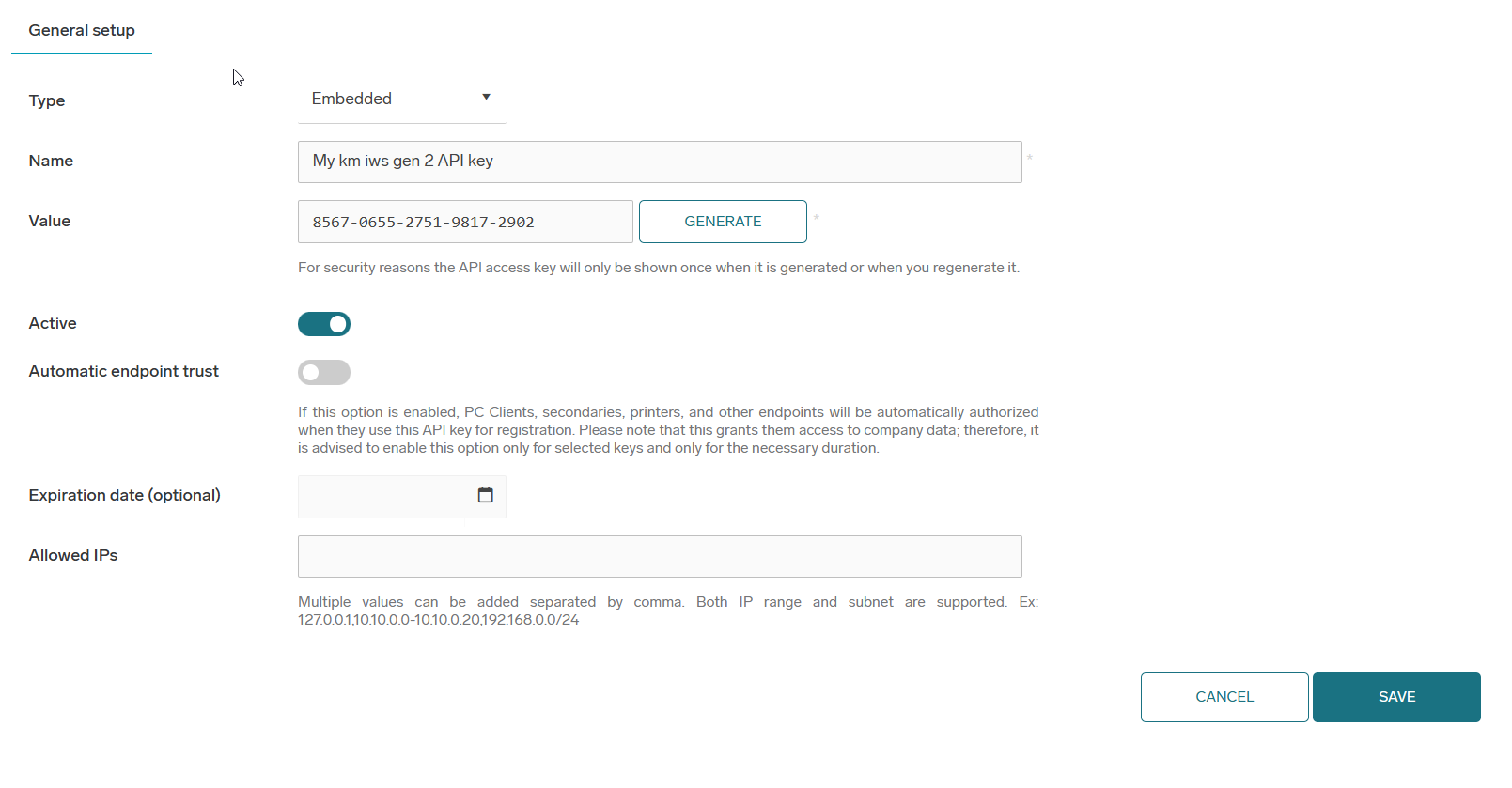Switch to the General setup tab
This screenshot has height=788, width=1512.
pos(82,30)
